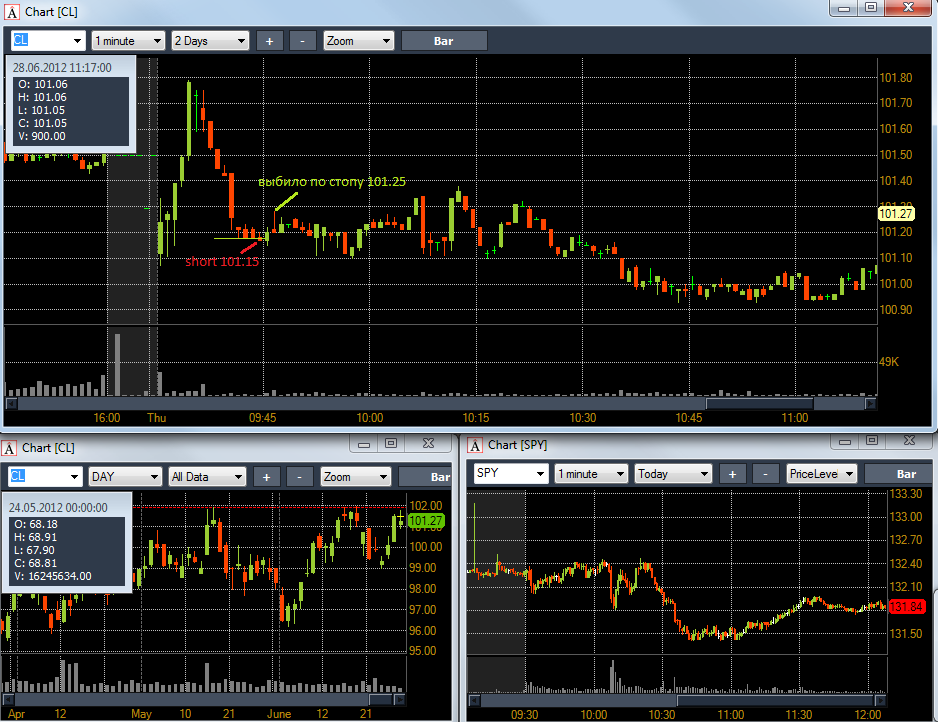Viewport: 938px width, 722px height.
Task: Click the 10:15 time label in top chart
Action: [476, 418]
